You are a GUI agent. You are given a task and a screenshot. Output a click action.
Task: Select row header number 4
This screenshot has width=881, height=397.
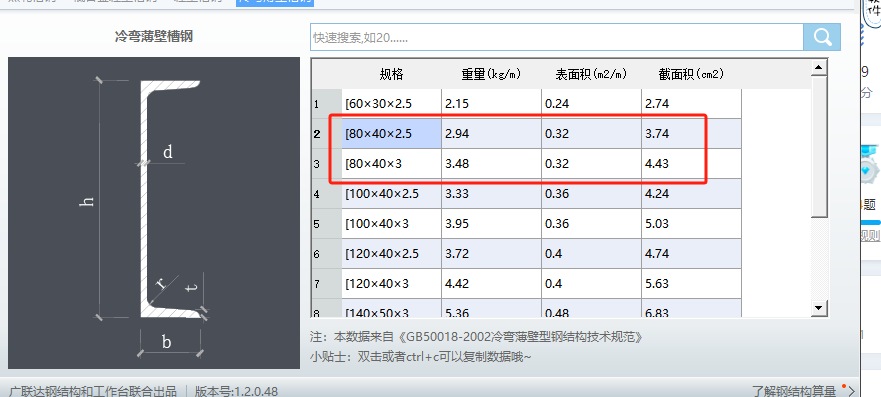326,194
